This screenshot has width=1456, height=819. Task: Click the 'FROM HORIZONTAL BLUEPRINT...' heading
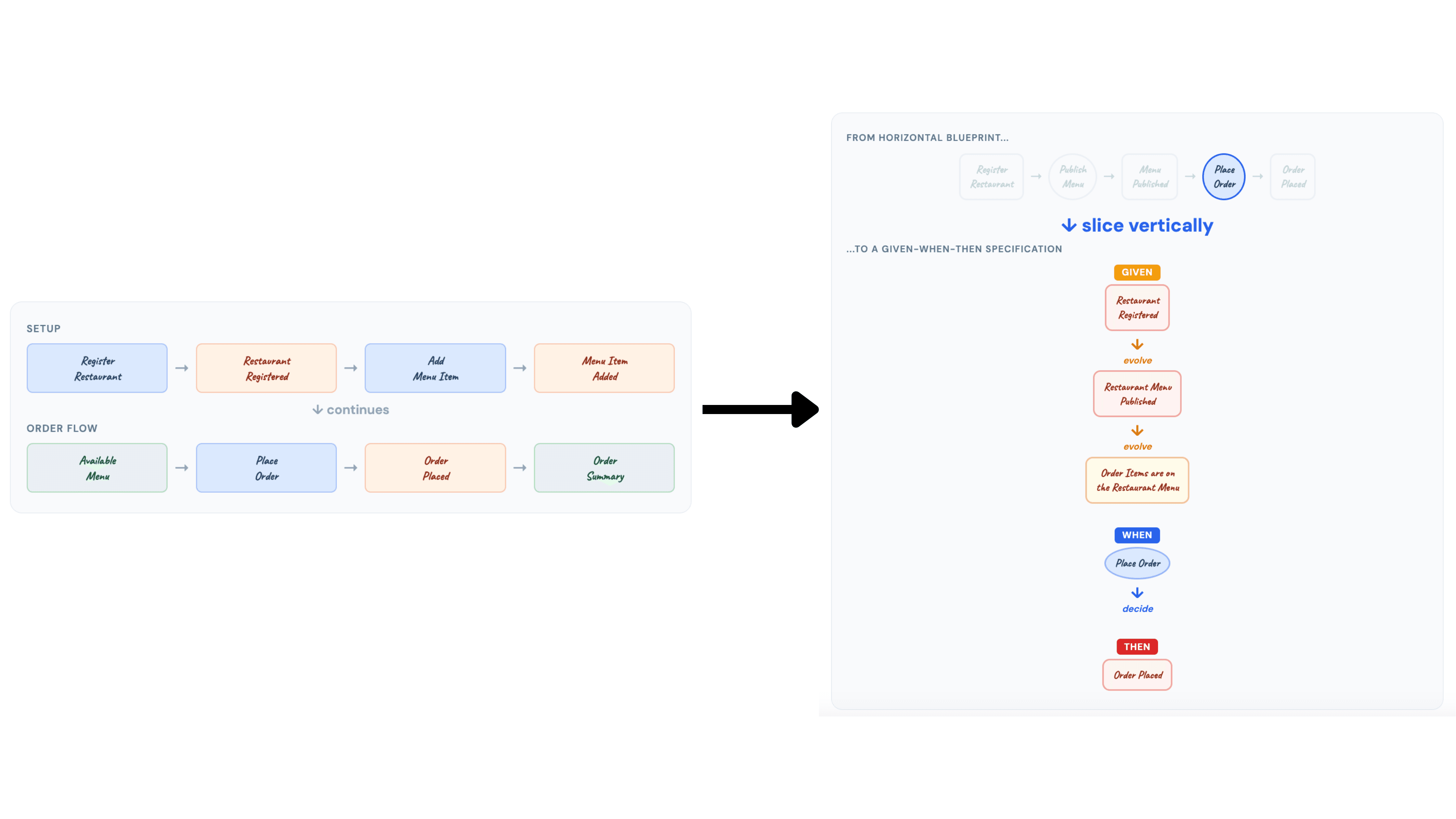927,137
